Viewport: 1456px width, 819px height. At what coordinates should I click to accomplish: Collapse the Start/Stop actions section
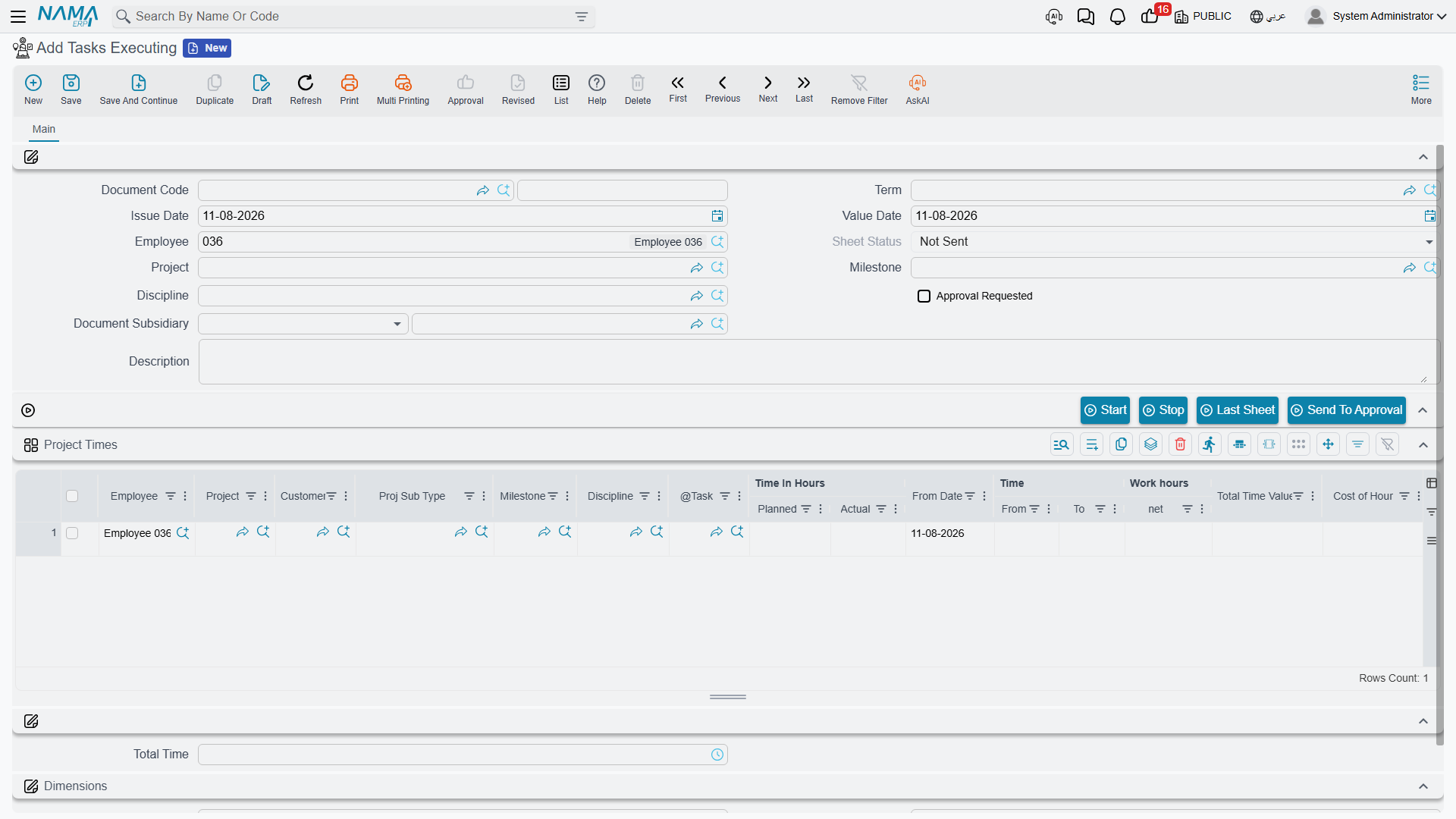[x=1423, y=410]
